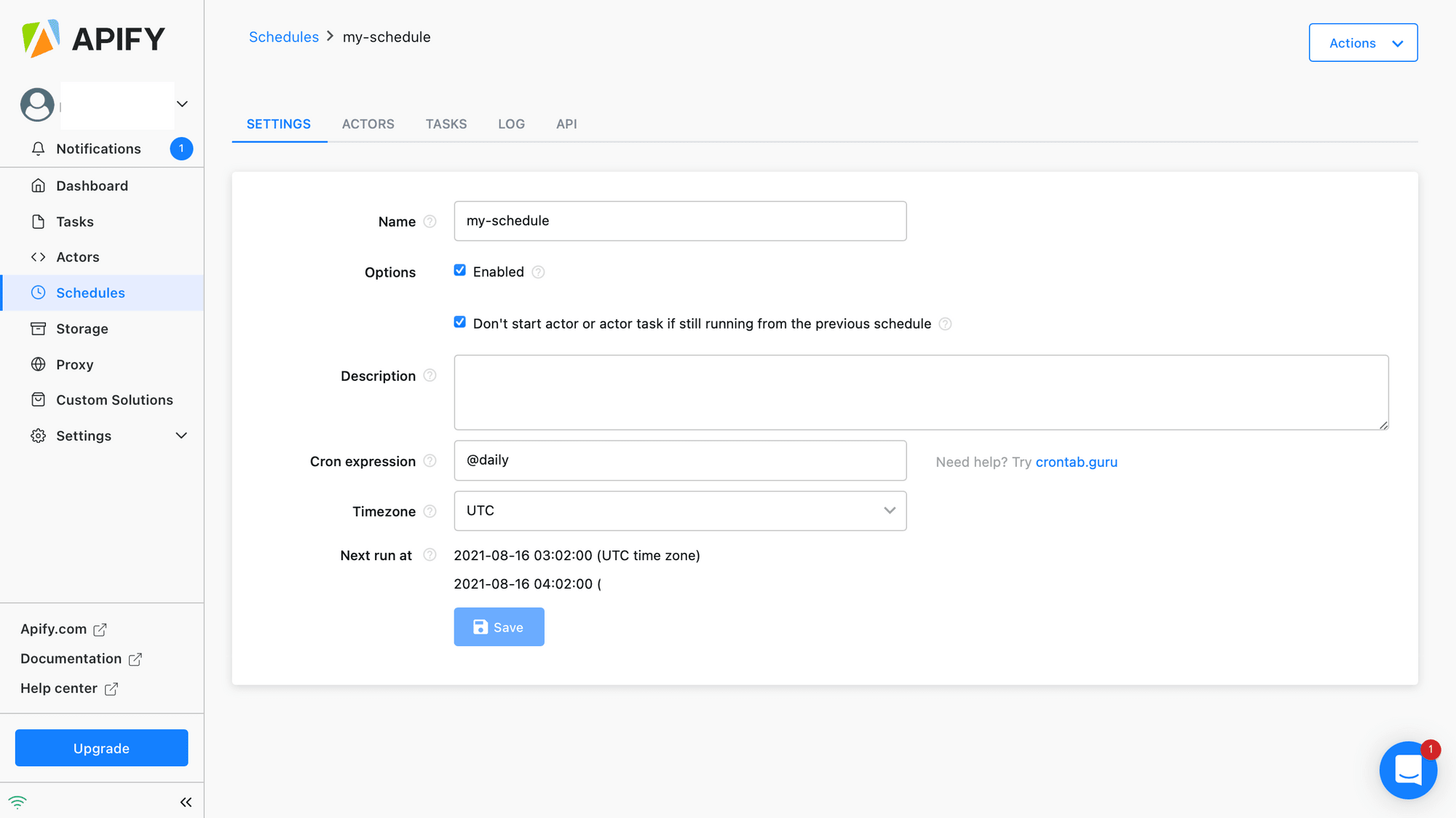Image resolution: width=1456 pixels, height=818 pixels.
Task: Select the SETTINGS tab
Action: coord(279,124)
